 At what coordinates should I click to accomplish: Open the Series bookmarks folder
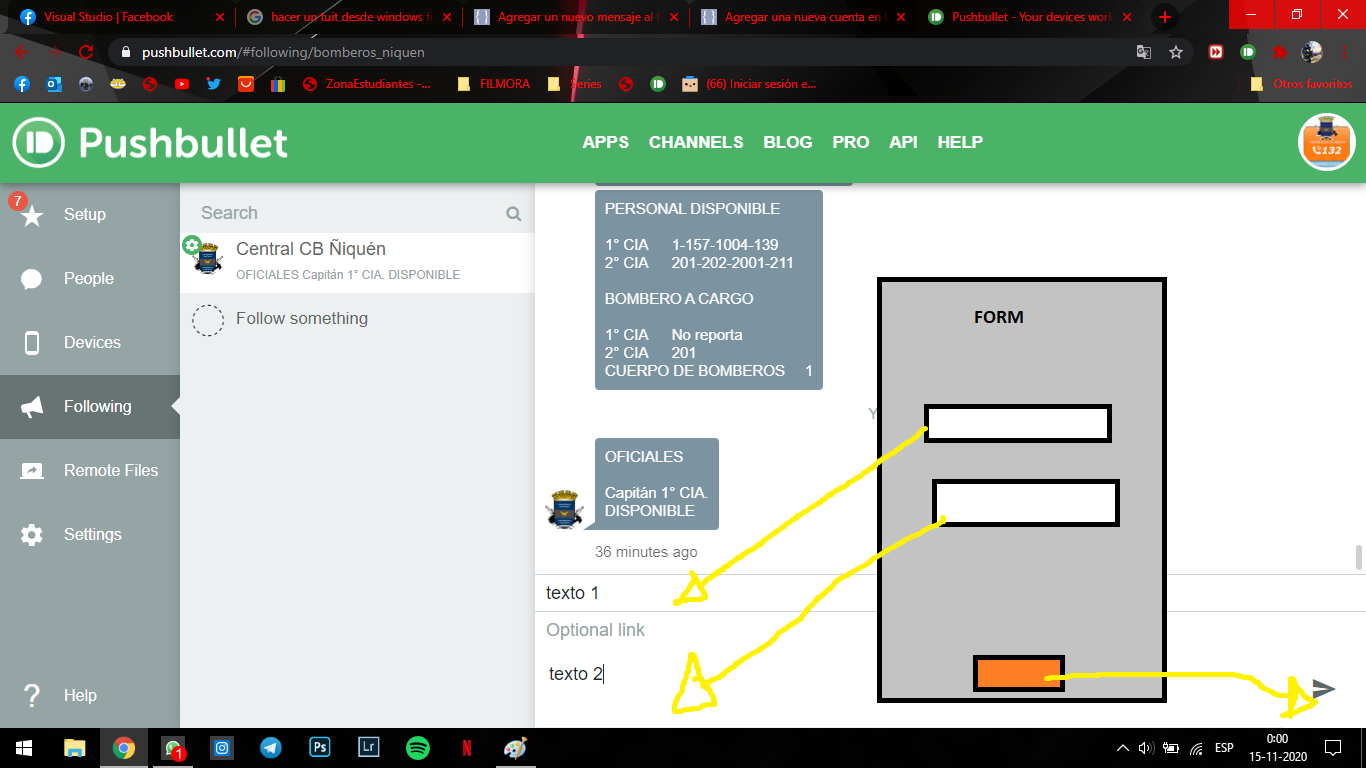point(575,84)
